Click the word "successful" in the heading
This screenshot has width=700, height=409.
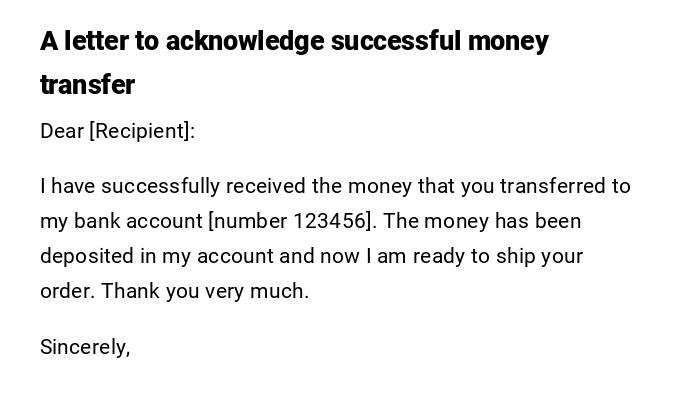tap(395, 42)
